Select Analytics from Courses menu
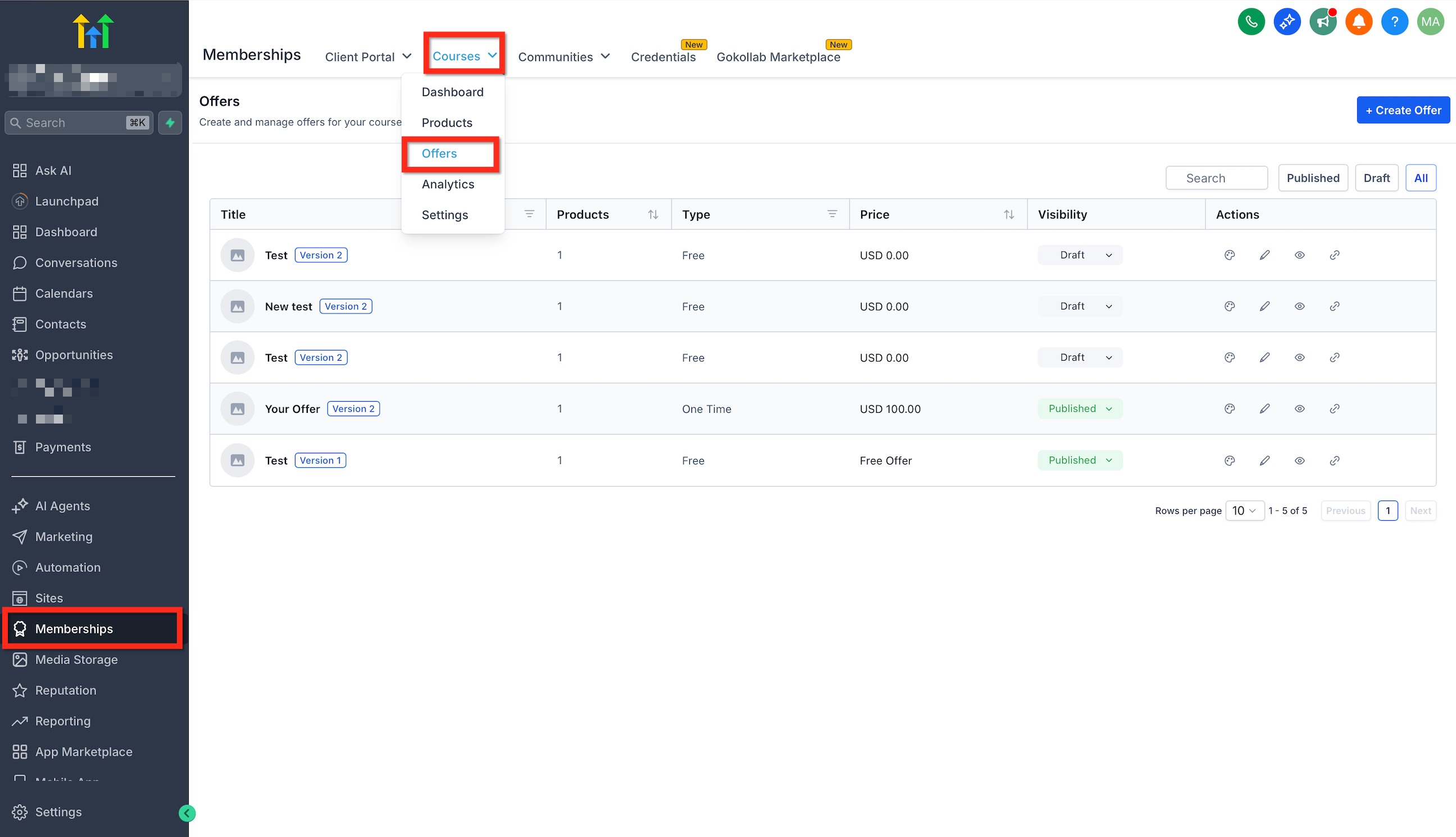This screenshot has width=1456, height=837. (448, 184)
